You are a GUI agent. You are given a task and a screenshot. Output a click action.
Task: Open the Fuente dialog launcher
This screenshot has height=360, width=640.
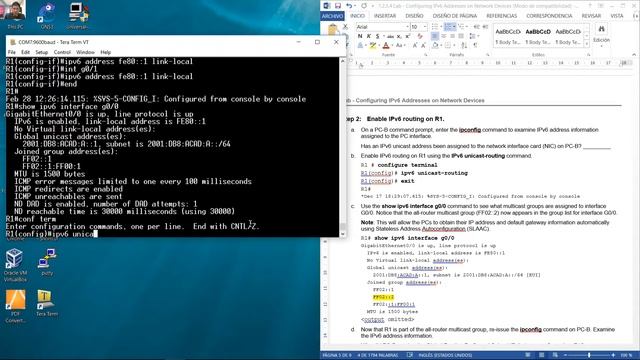(426, 55)
